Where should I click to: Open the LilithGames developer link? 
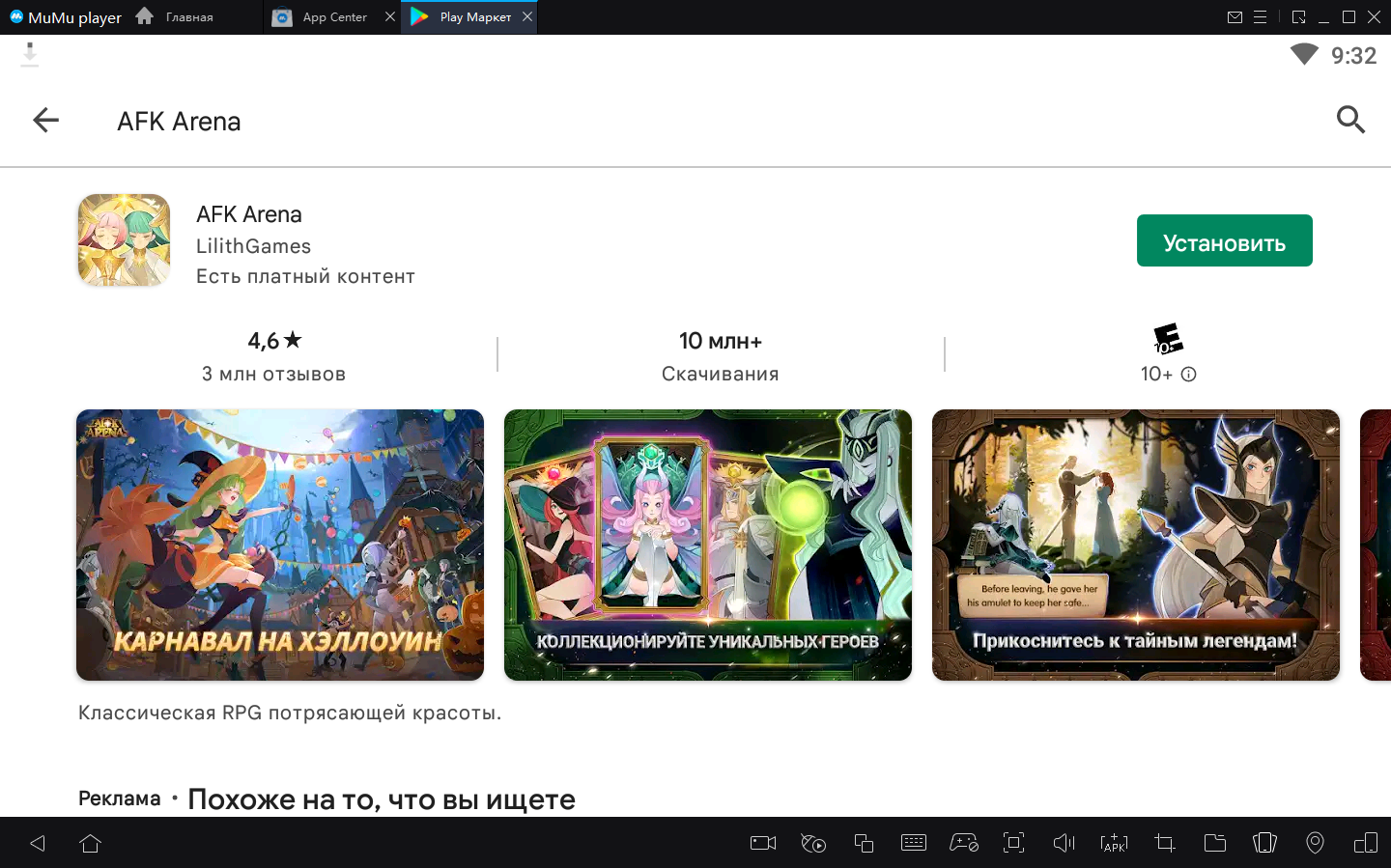click(253, 246)
